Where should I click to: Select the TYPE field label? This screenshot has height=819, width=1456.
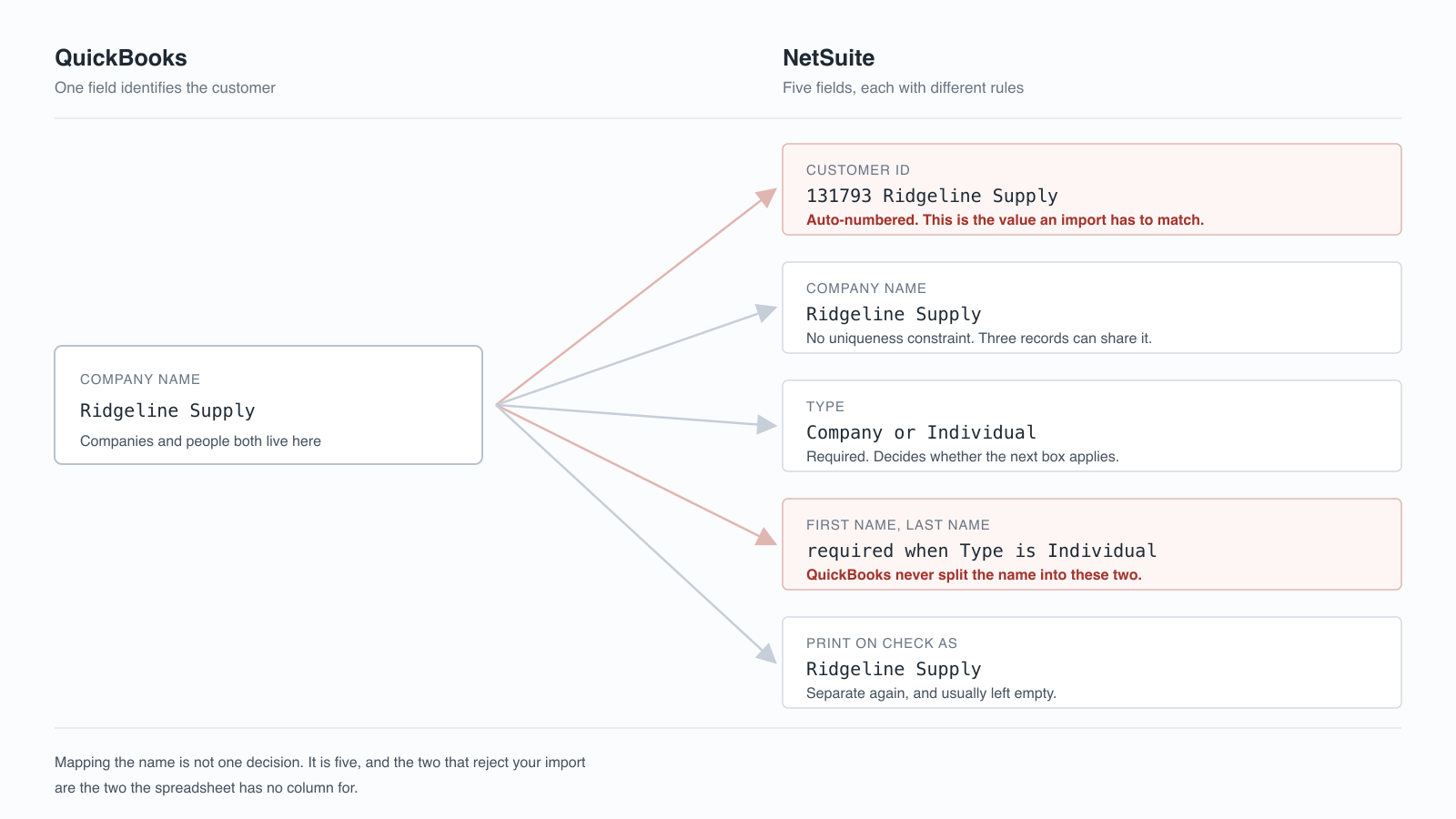coord(825,407)
